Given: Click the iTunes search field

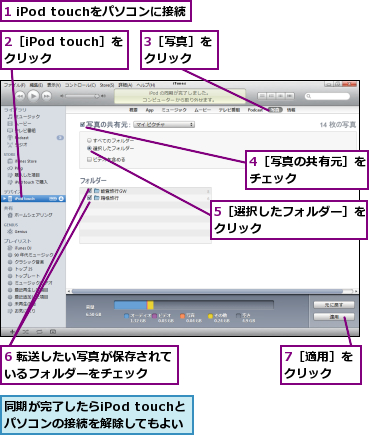Looking at the screenshot, I should point(328,96).
